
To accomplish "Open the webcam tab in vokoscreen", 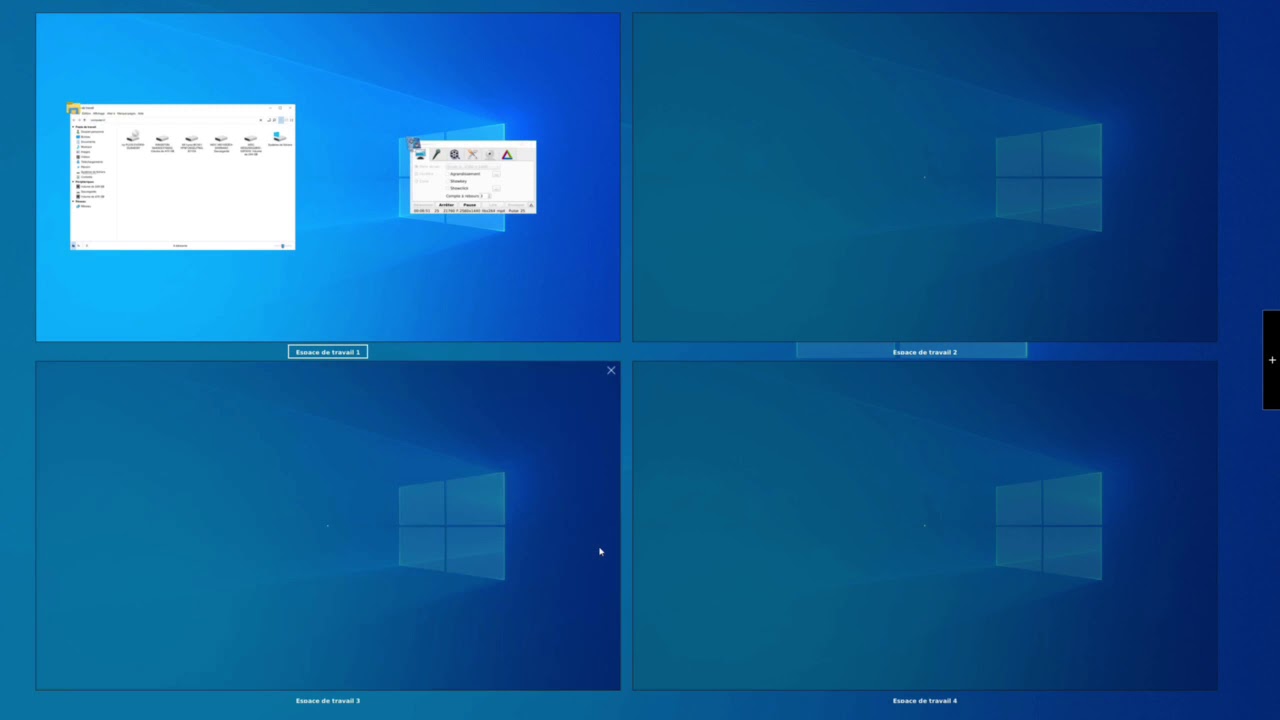I will click(x=489, y=155).
